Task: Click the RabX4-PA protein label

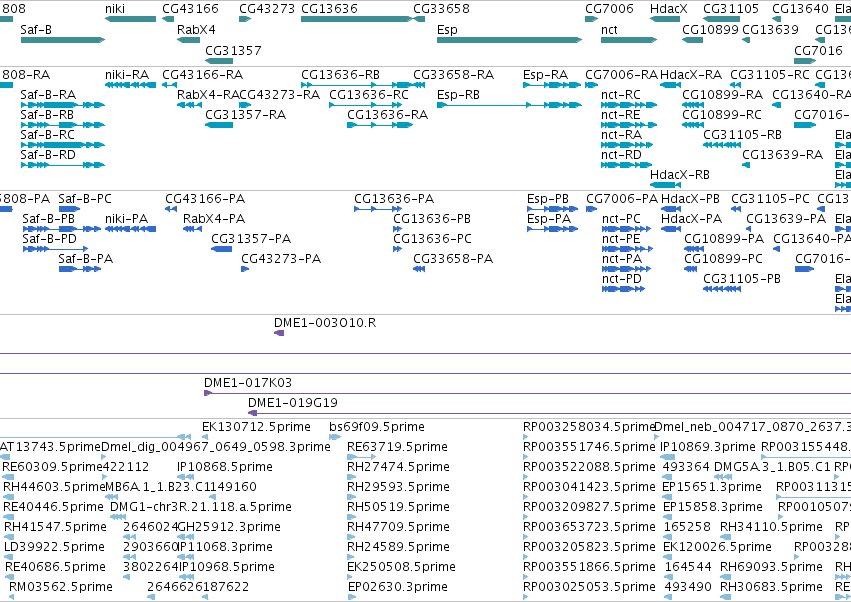Action: click(214, 219)
